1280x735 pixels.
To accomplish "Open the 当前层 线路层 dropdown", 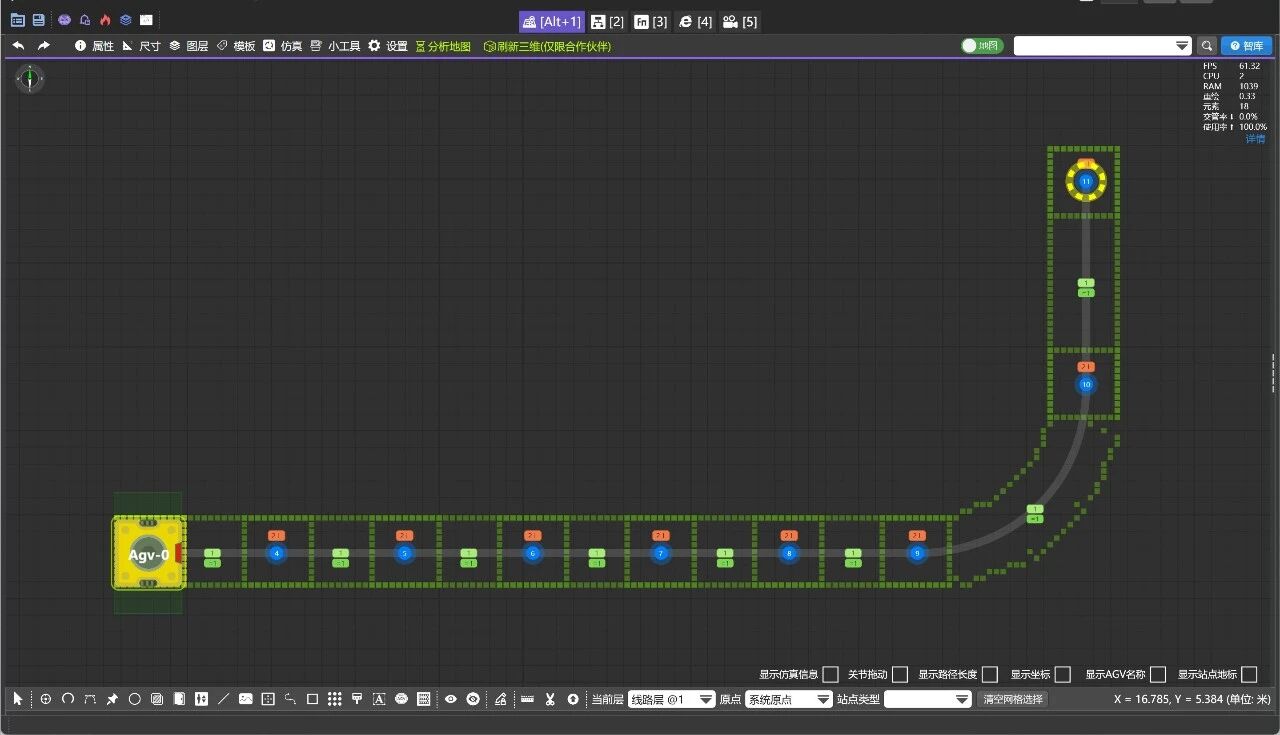I will tap(671, 700).
